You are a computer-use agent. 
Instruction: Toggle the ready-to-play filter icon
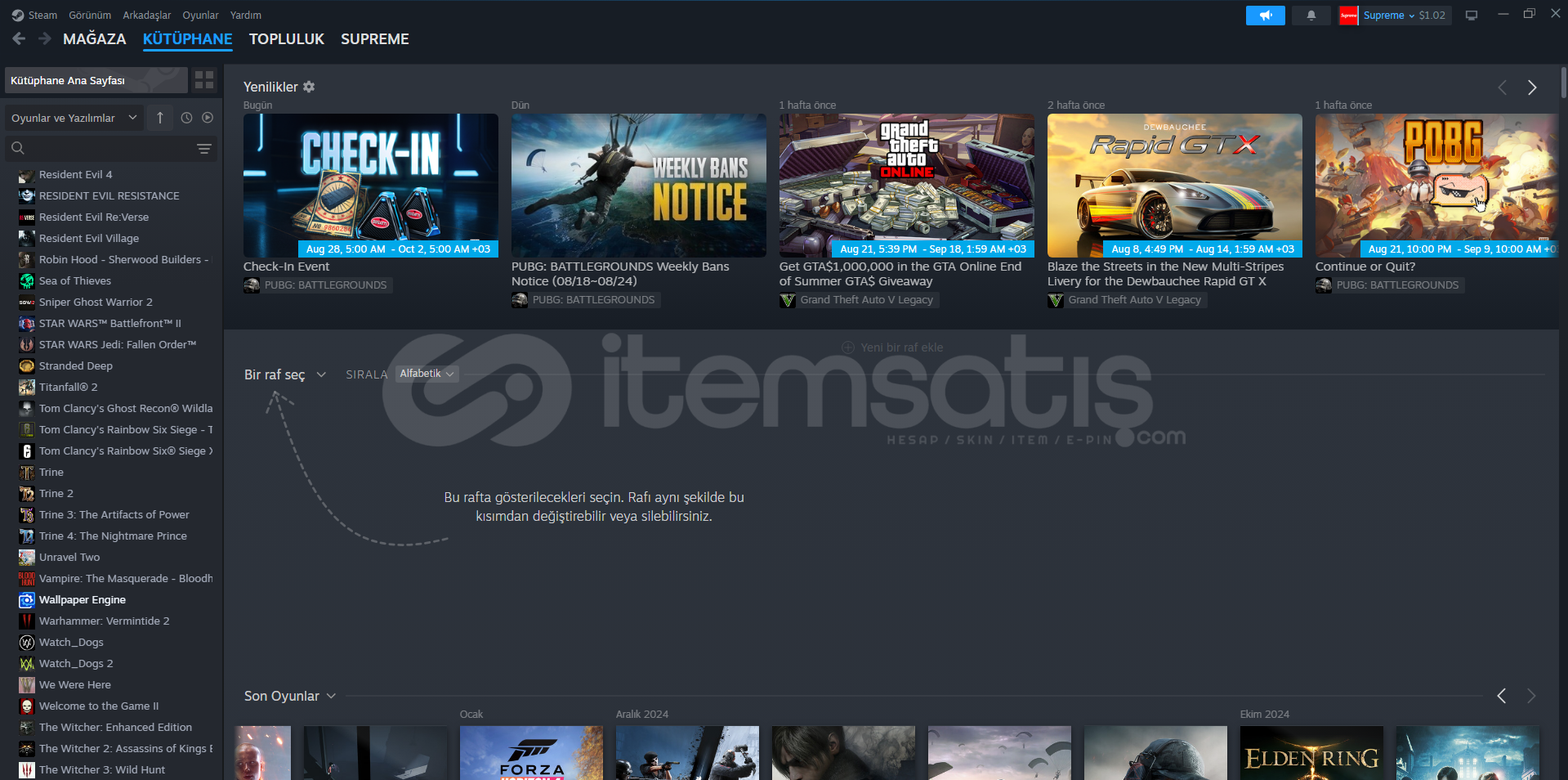pyautogui.click(x=208, y=118)
